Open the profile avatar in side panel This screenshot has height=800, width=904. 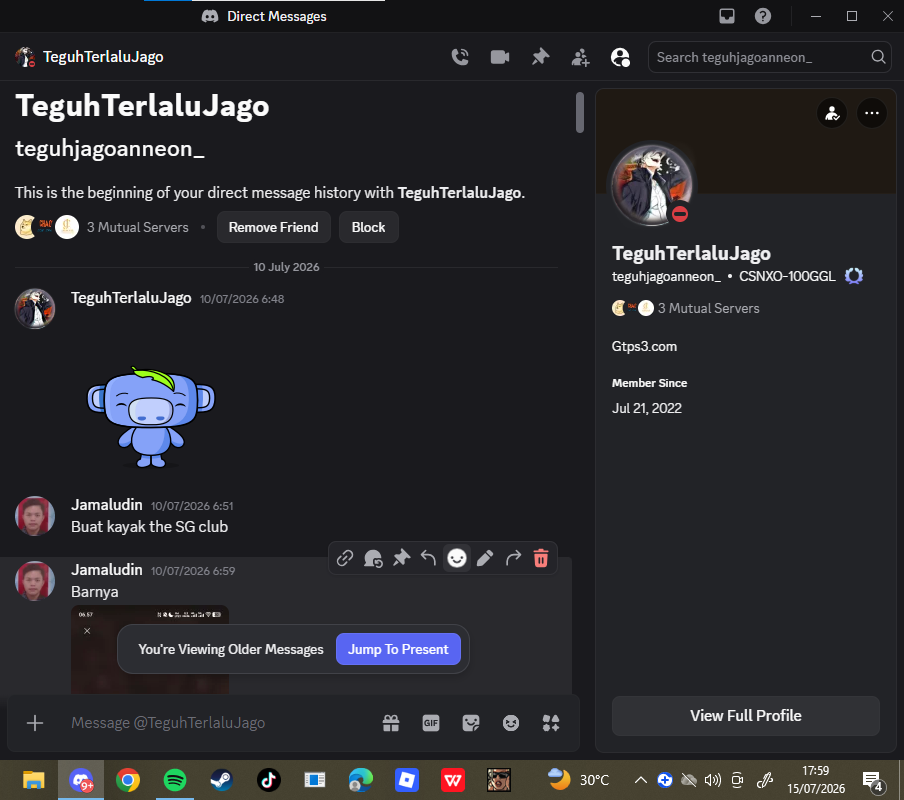(x=651, y=184)
